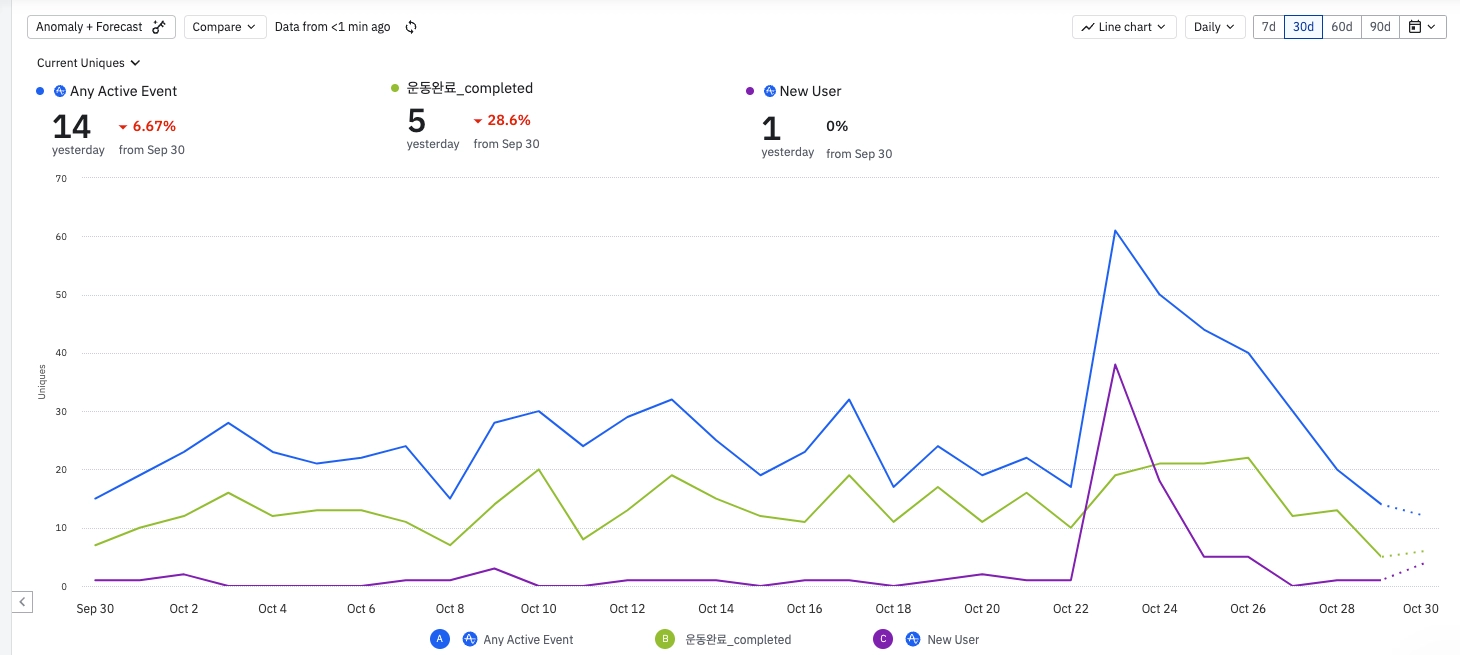Screen dimensions: 1460x655
Task: Expand the Daily interval dropdown
Action: (x=1215, y=27)
